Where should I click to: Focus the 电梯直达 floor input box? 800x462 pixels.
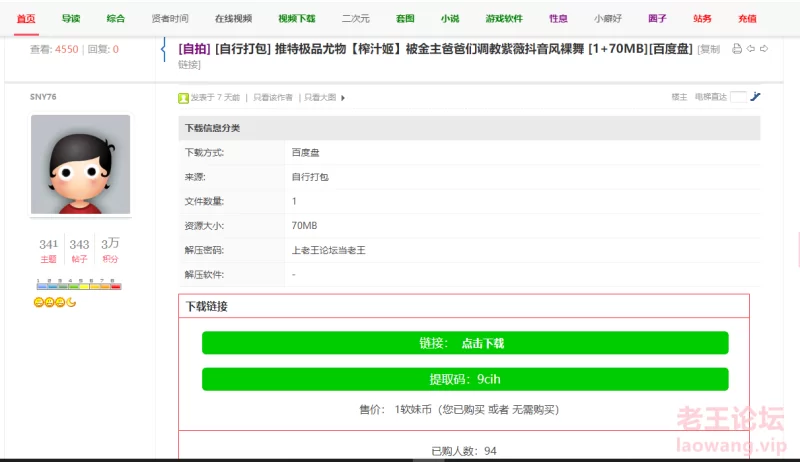coord(738,97)
